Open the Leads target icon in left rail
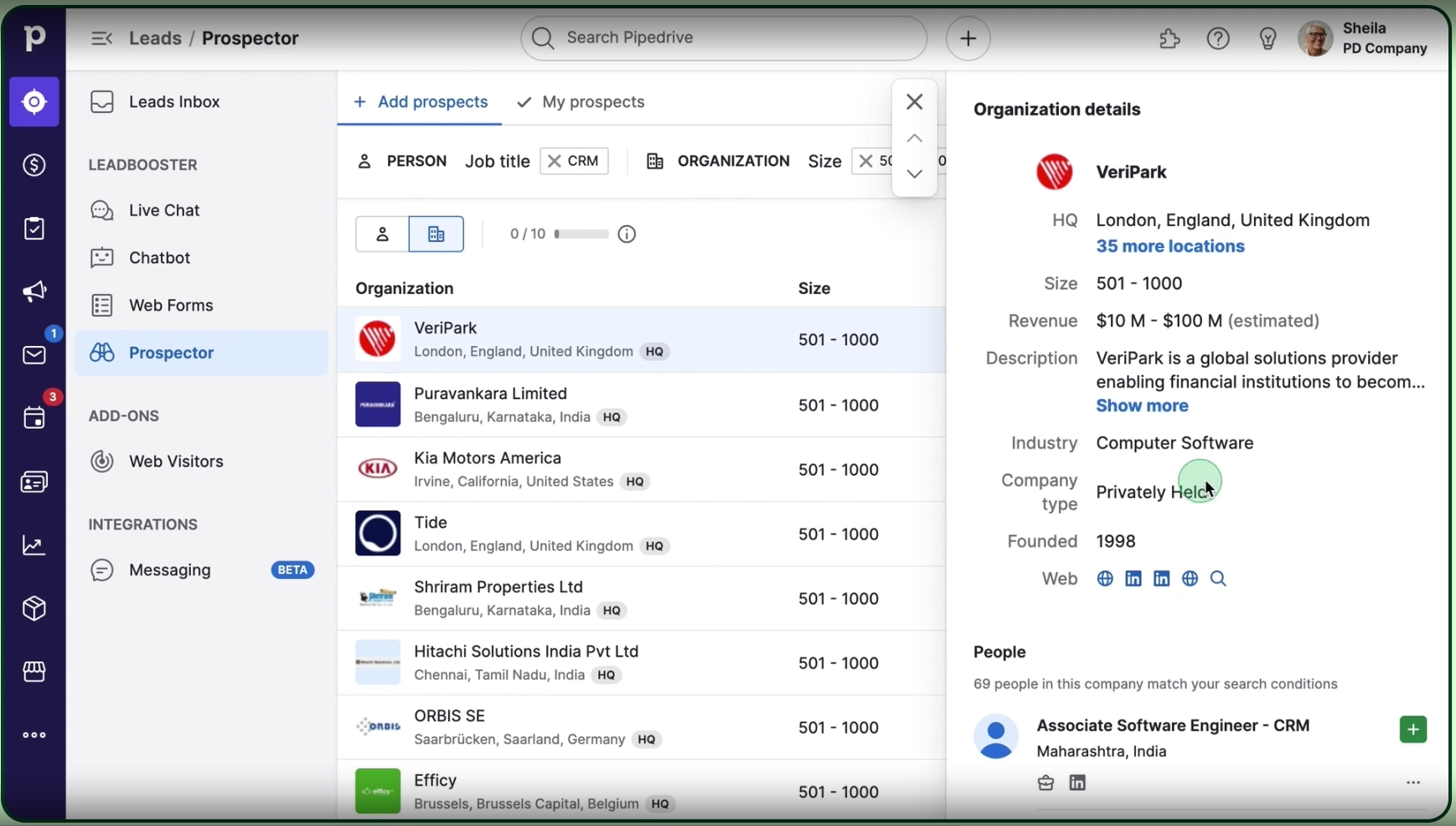Viewport: 1456px width, 826px height. [34, 102]
